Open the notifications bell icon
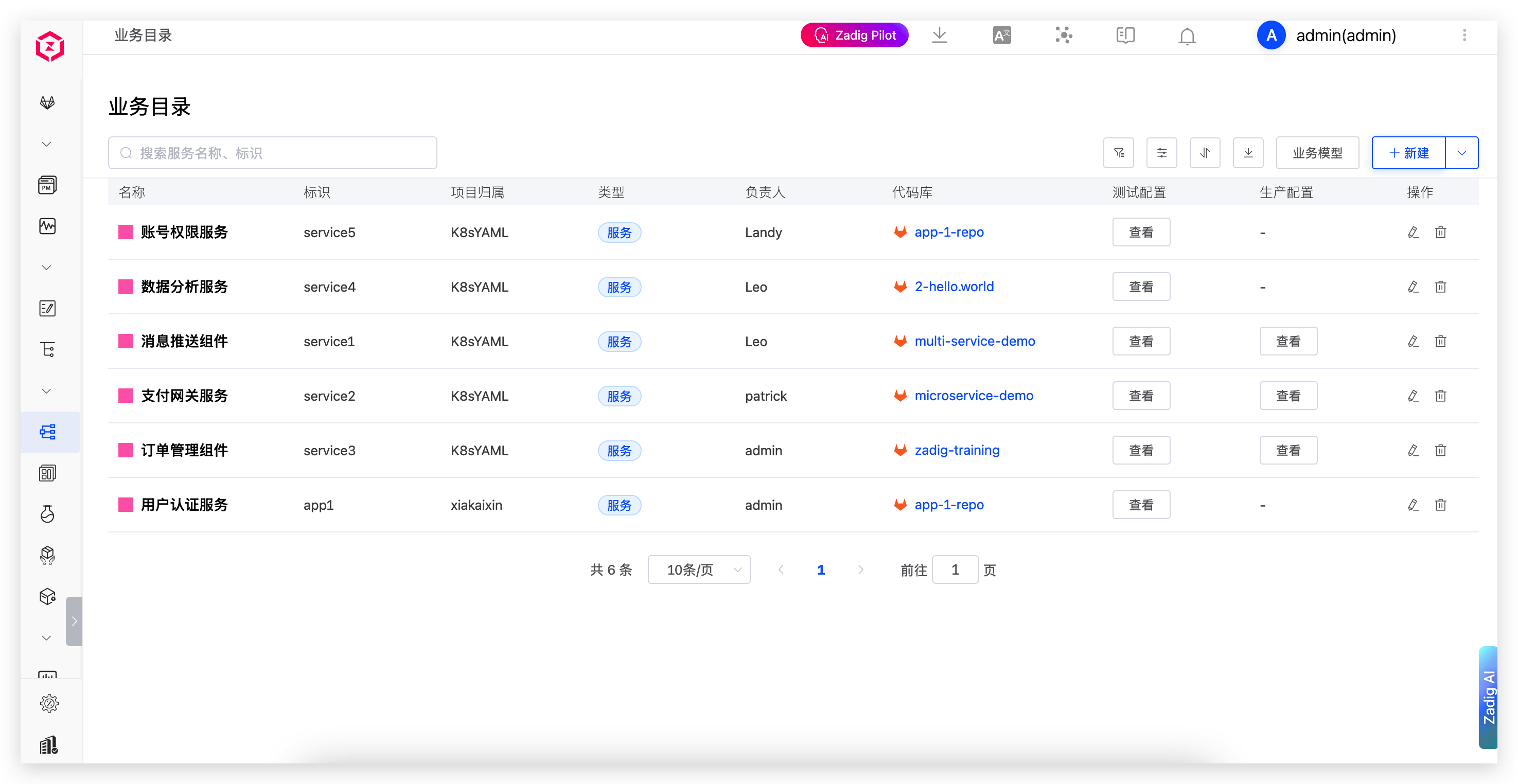Viewport: 1518px width, 784px height. click(x=1187, y=36)
